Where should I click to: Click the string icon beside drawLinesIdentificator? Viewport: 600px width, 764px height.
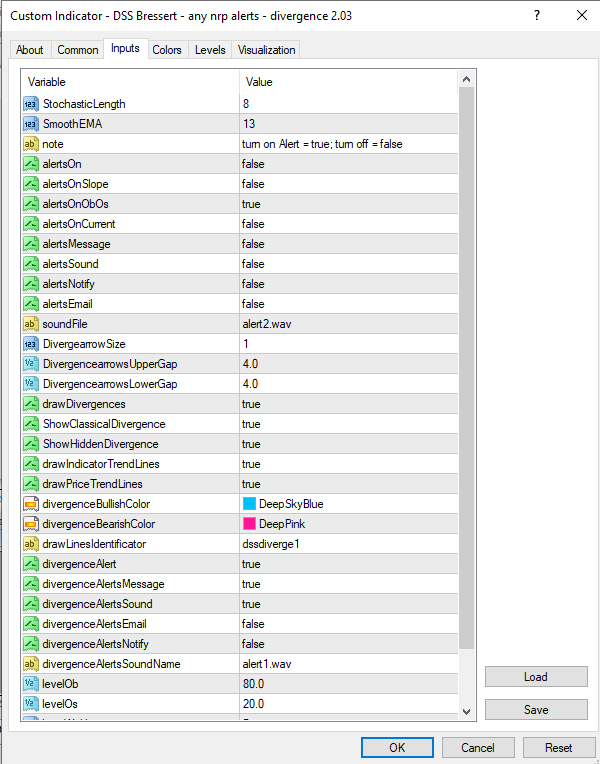[x=31, y=543]
